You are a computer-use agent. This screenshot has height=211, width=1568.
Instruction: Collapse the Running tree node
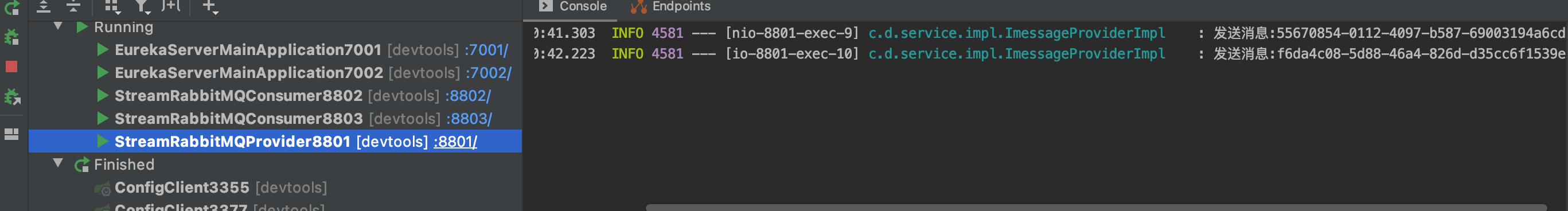coord(58,26)
